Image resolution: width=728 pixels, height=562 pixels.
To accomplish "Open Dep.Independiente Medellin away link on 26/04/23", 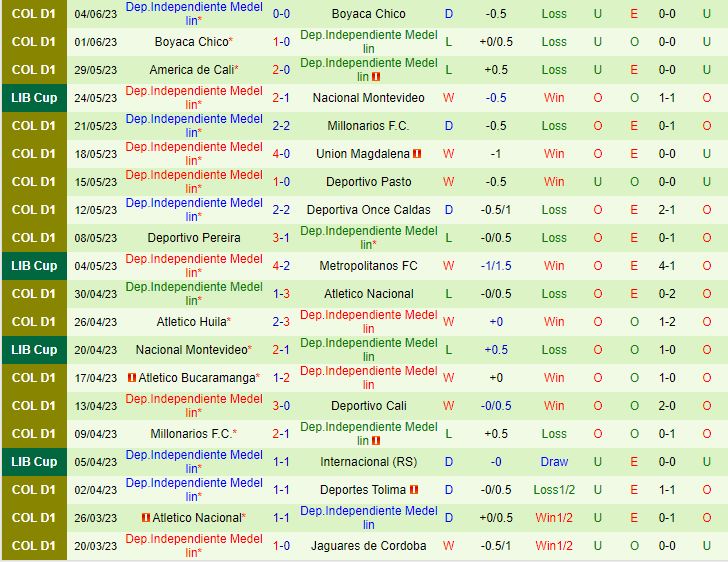I will pyautogui.click(x=369, y=322).
